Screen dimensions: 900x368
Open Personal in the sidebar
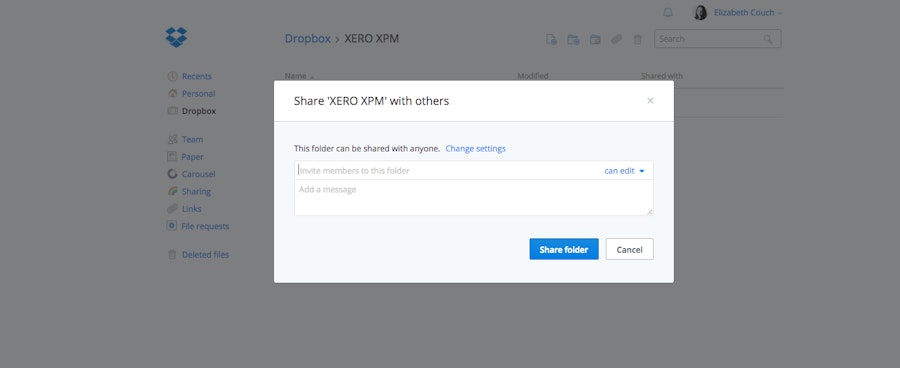[x=199, y=94]
